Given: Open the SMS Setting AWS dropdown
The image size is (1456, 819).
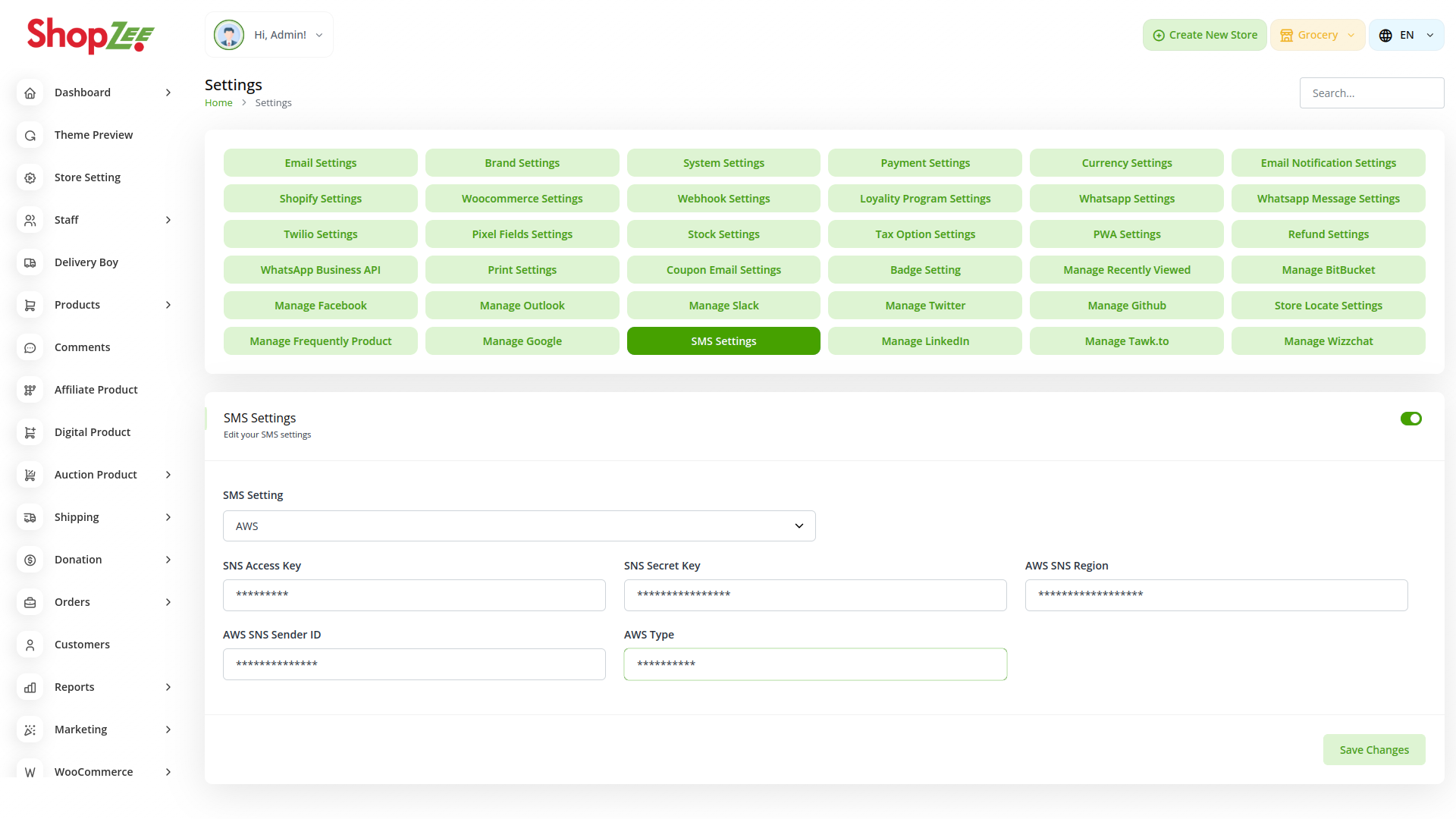Looking at the screenshot, I should [x=519, y=526].
